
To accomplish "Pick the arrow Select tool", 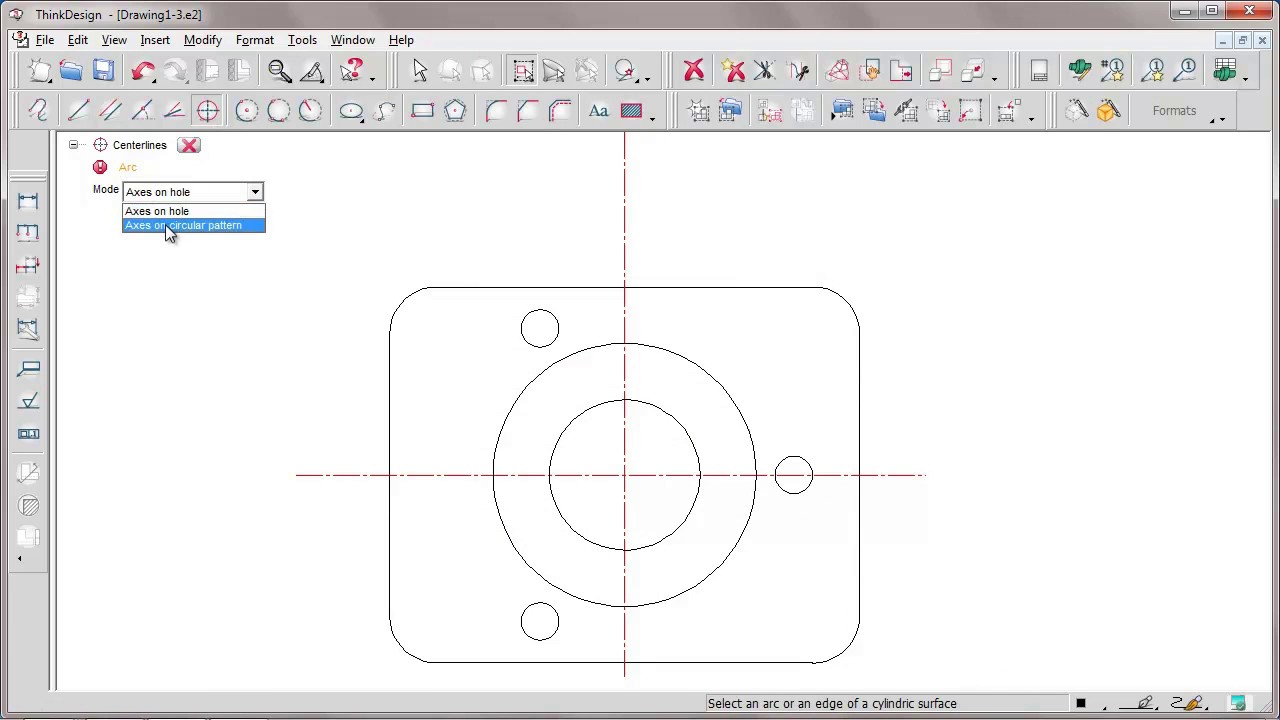I will (x=419, y=70).
